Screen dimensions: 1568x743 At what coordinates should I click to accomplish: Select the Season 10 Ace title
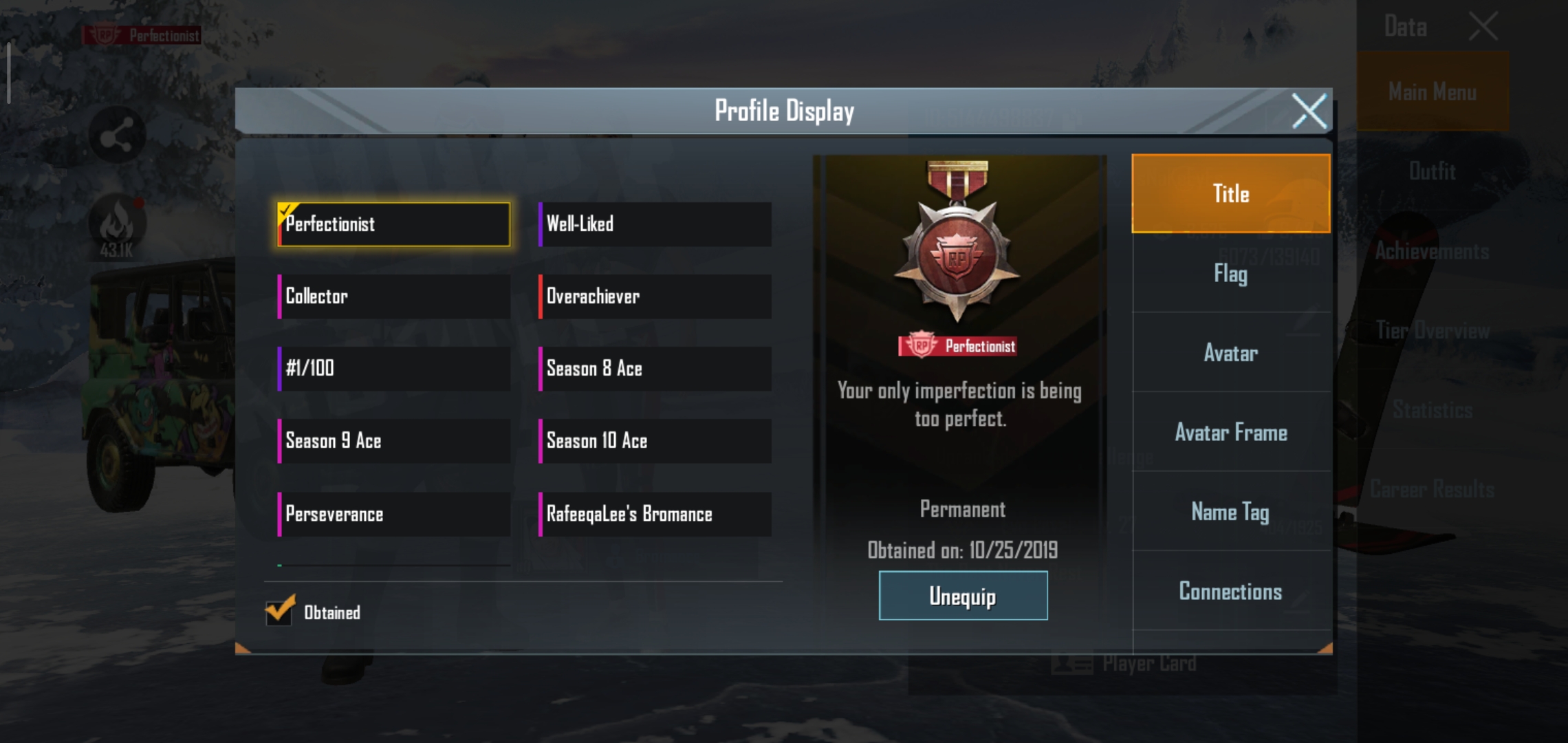click(655, 441)
